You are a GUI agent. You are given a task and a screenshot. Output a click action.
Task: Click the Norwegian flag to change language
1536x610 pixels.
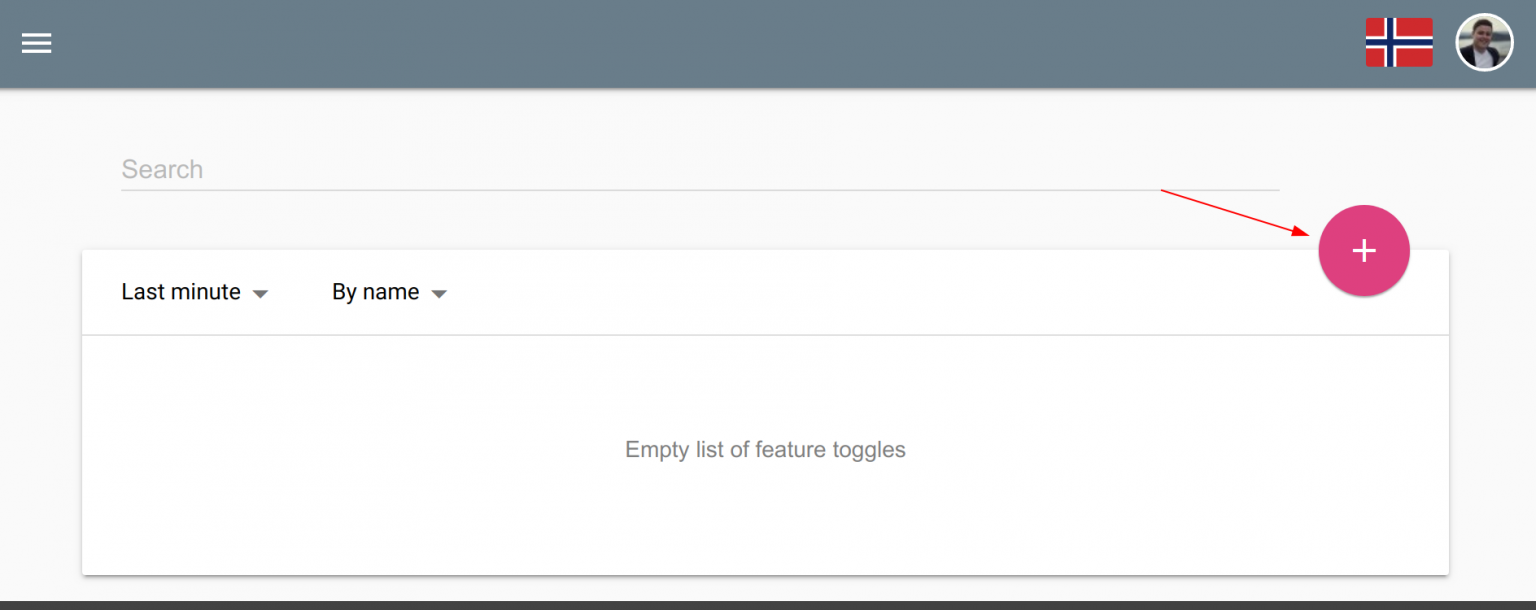pos(1398,42)
